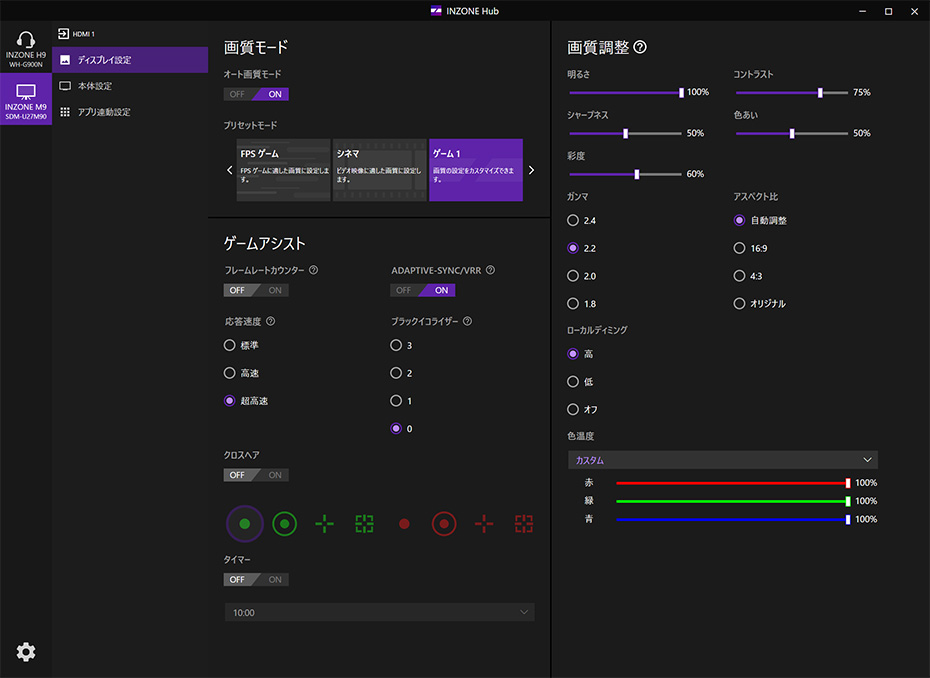
Task: Select gamma 2.4 radio option
Action: 573,220
